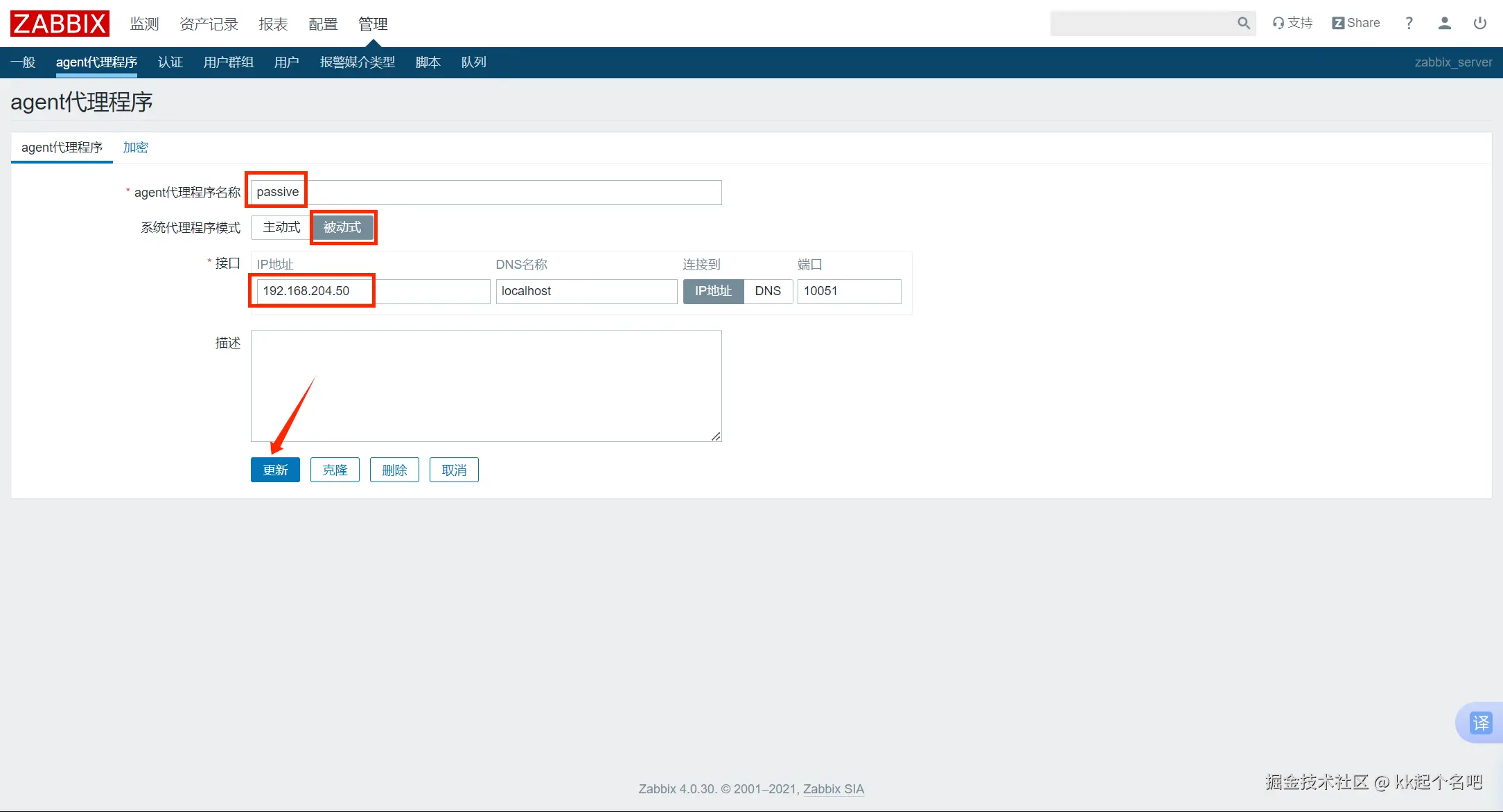The width and height of the screenshot is (1503, 812).
Task: Go to 用户 submenu
Action: coord(287,62)
